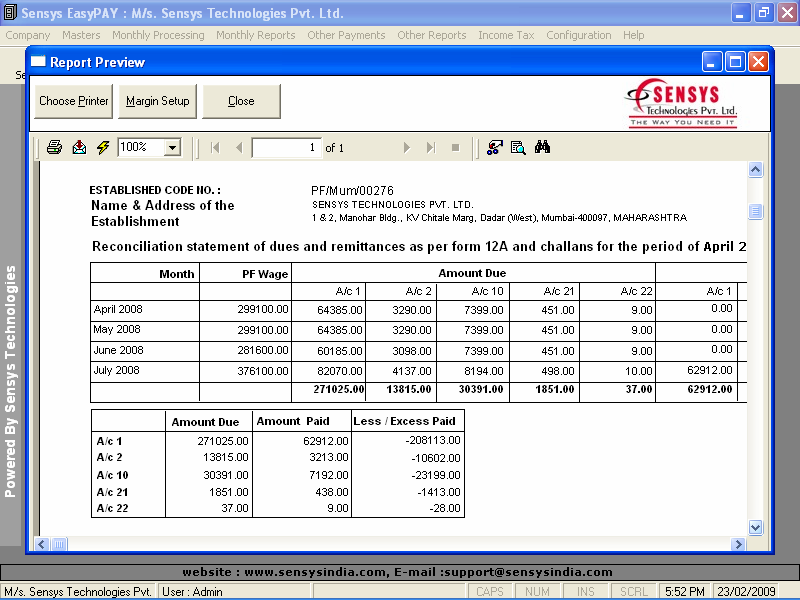The width and height of the screenshot is (800, 600).
Task: Click the page number input field
Action: point(286,148)
